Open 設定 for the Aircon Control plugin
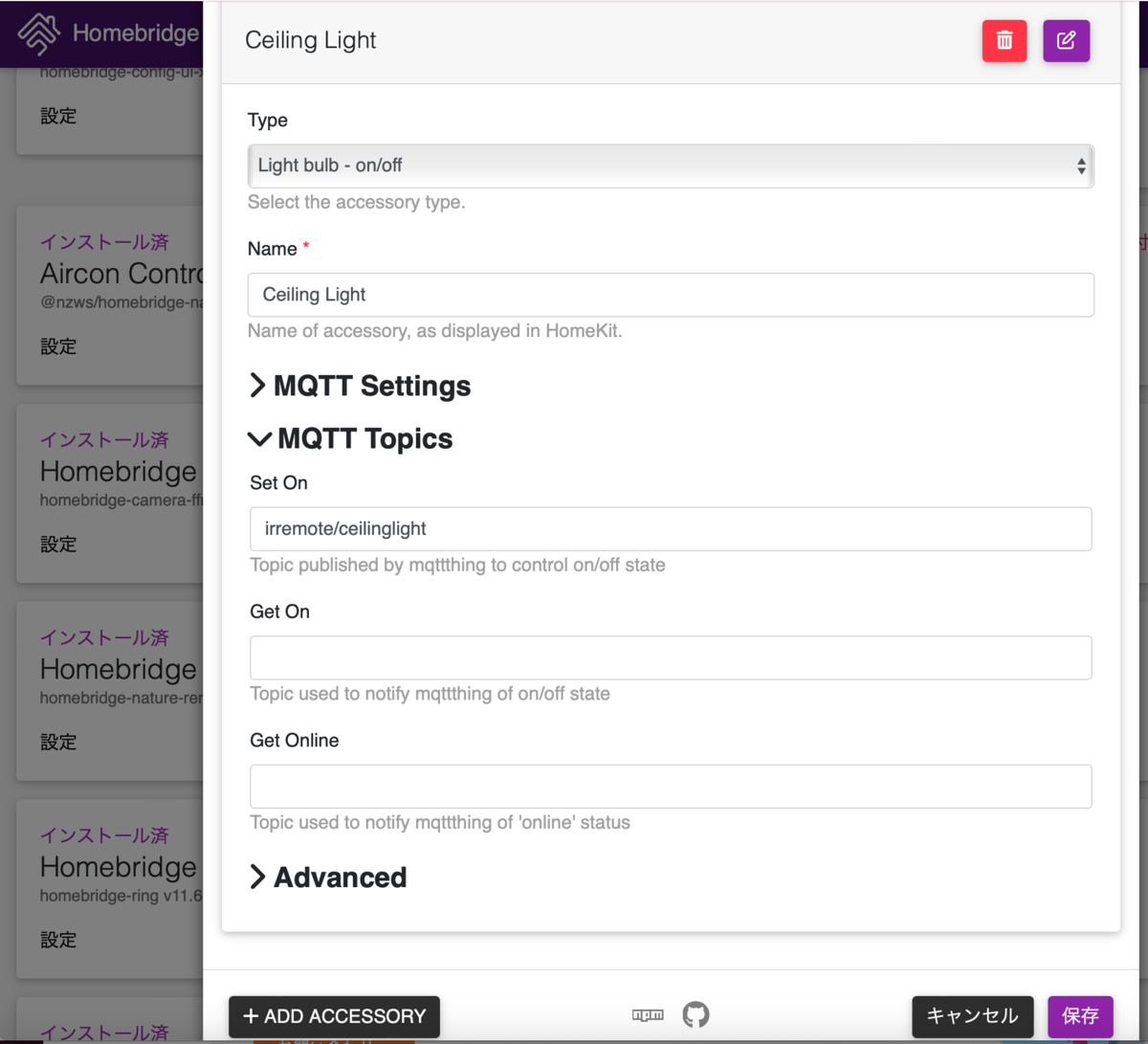Viewport: 1148px width, 1044px height. click(58, 346)
